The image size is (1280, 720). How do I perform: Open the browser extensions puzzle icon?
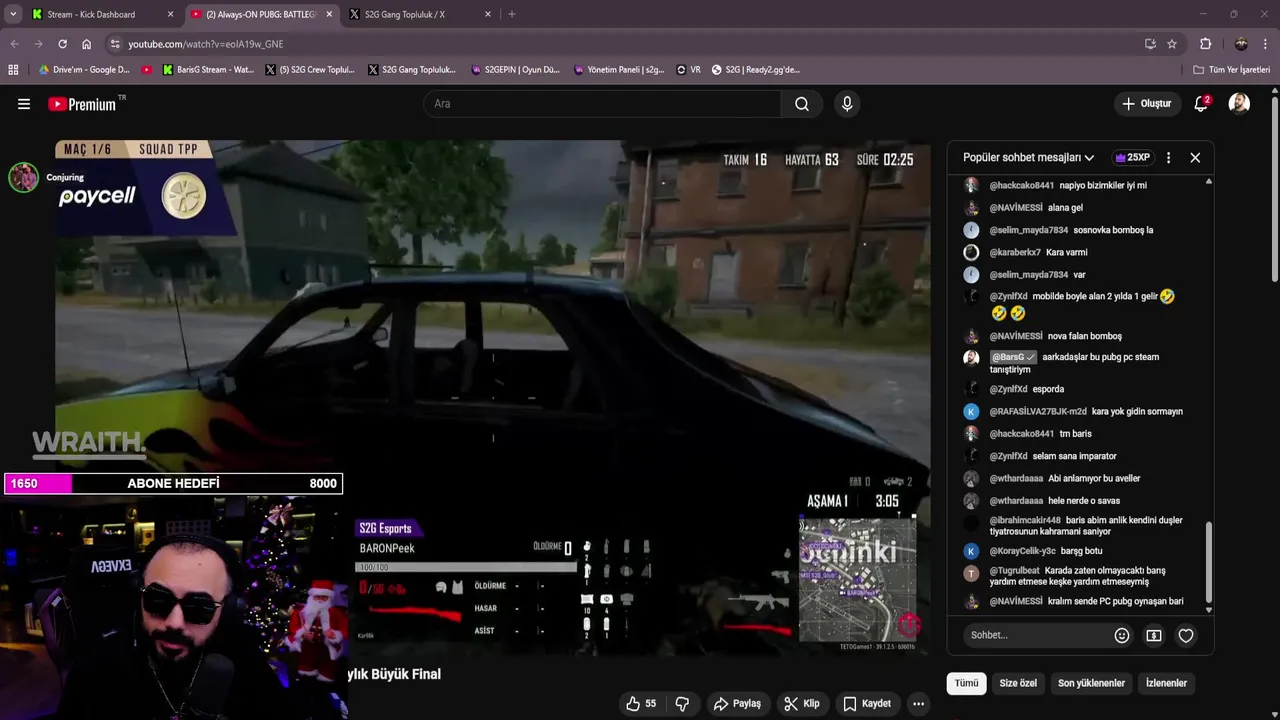[x=1205, y=44]
